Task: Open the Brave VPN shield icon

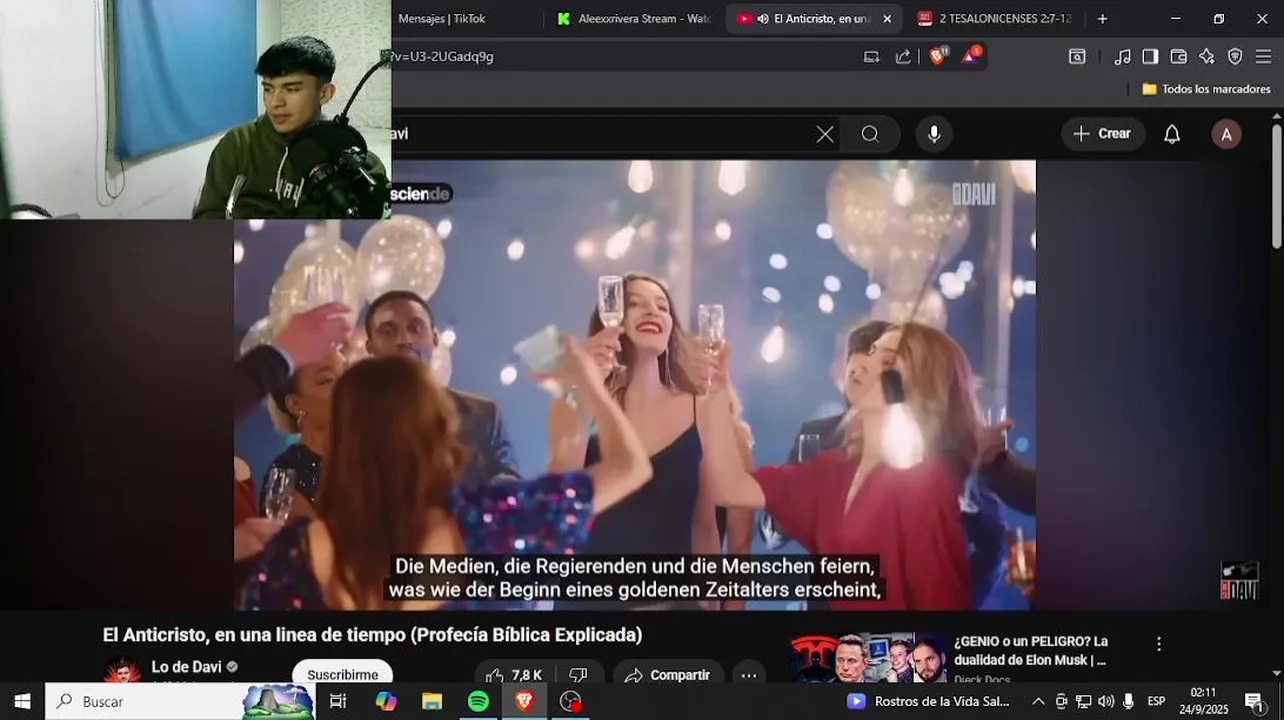Action: [x=1235, y=57]
